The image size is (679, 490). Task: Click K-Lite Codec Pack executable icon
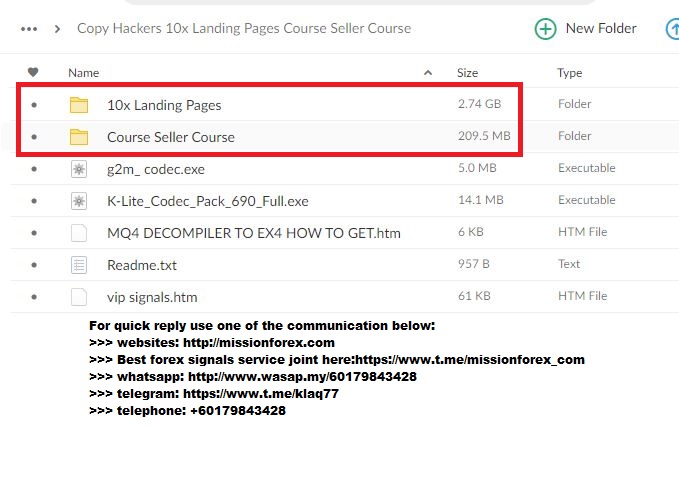tap(79, 201)
